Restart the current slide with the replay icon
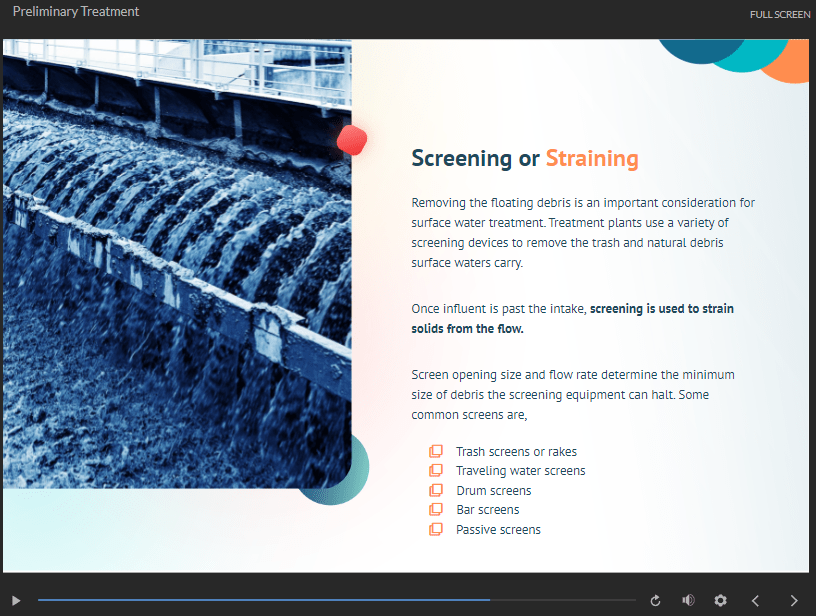Viewport: 816px width, 616px height. coord(655,600)
